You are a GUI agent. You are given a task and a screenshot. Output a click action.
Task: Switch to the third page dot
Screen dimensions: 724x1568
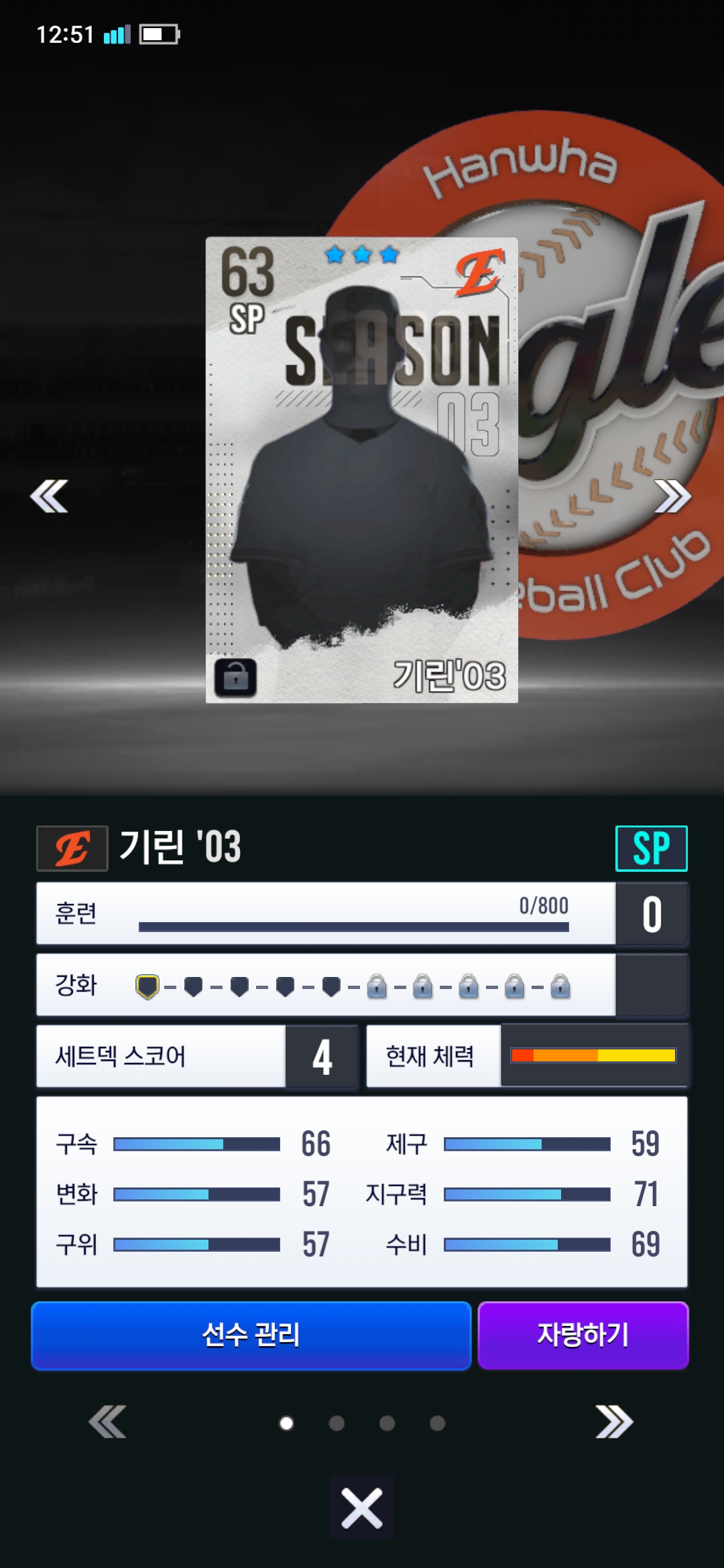point(387,1423)
